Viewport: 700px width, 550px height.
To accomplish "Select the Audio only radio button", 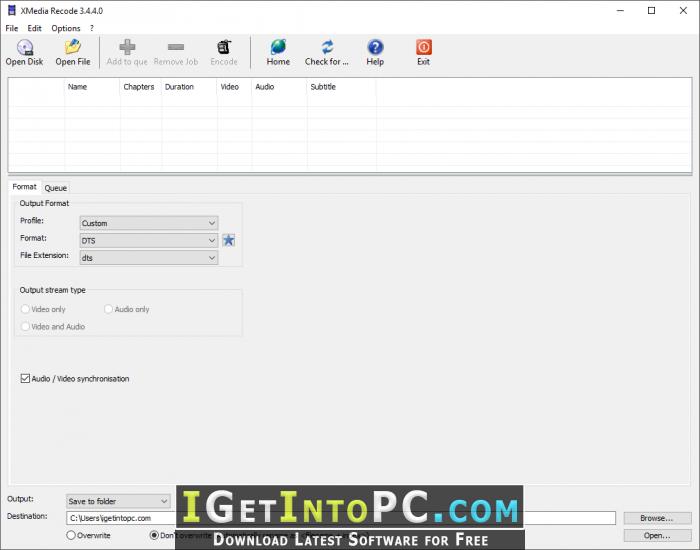I will [108, 309].
